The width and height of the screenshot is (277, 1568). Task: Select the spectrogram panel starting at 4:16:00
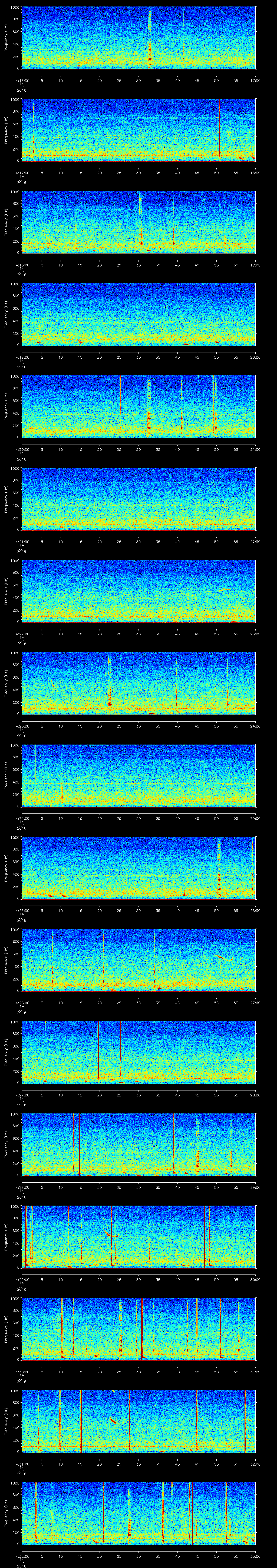tap(139, 38)
